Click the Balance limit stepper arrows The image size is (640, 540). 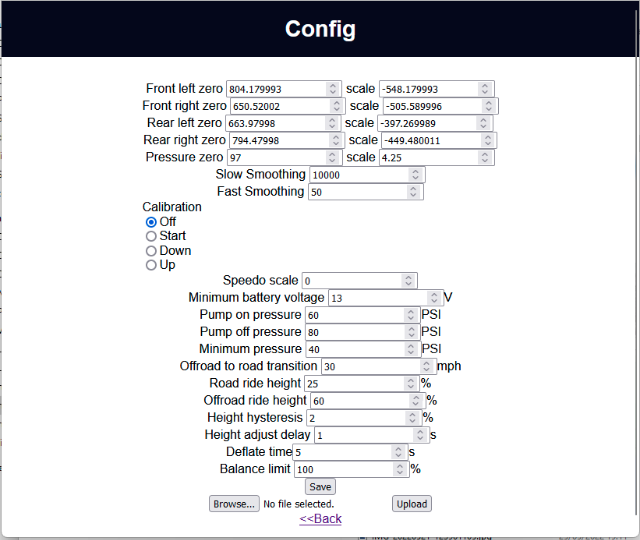[x=401, y=469]
